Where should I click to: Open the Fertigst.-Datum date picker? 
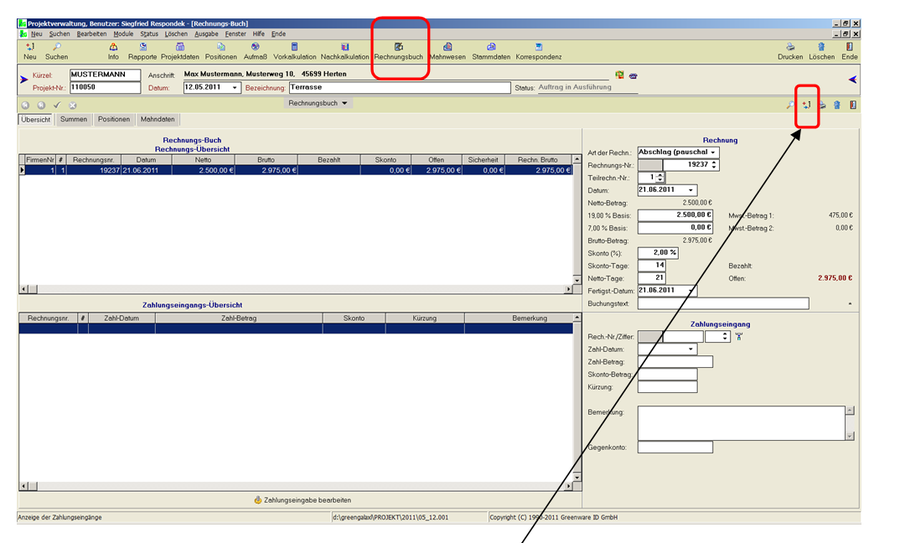click(x=691, y=291)
